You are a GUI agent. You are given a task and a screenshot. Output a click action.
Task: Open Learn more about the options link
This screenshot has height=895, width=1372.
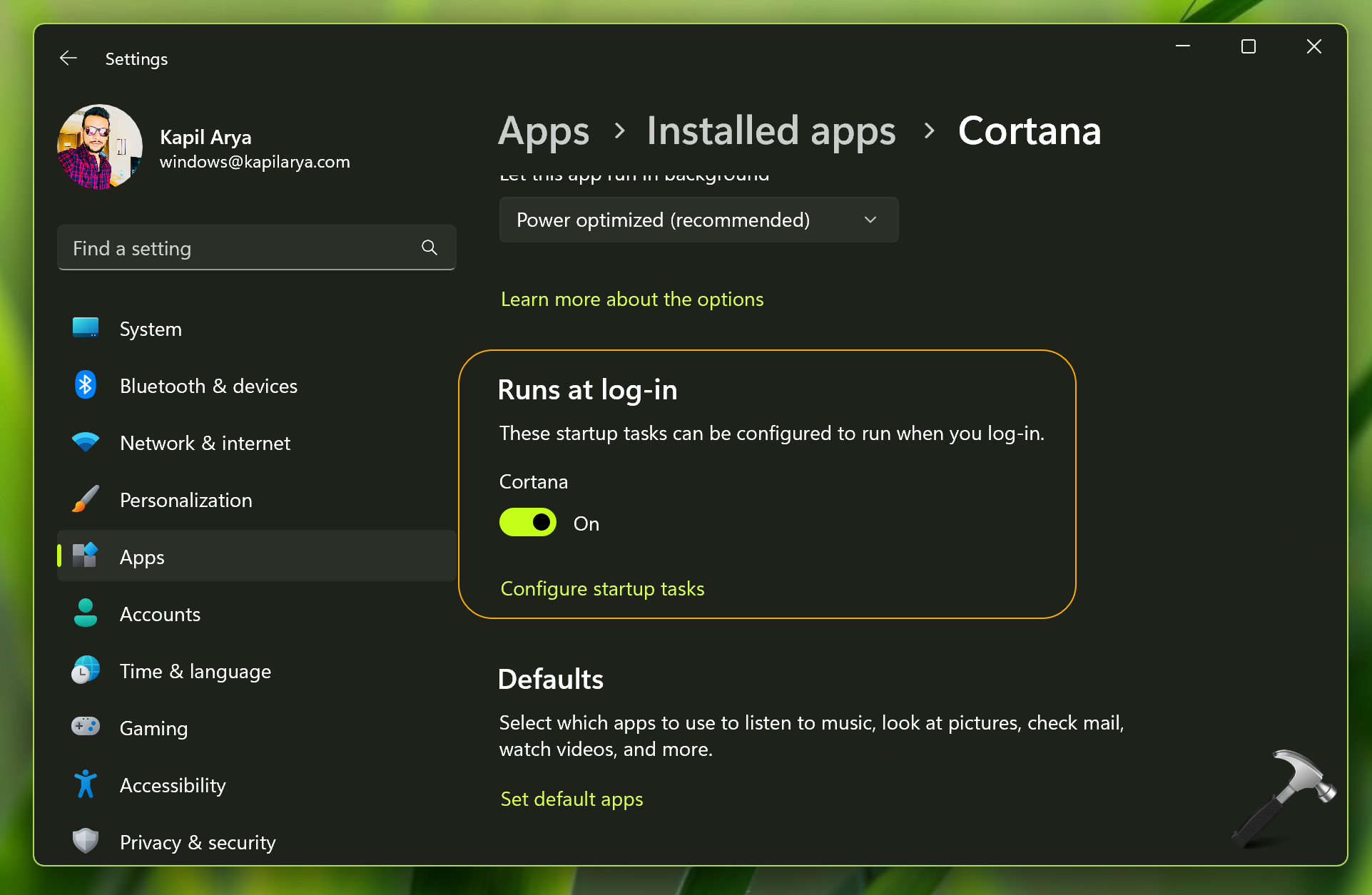pyautogui.click(x=632, y=300)
